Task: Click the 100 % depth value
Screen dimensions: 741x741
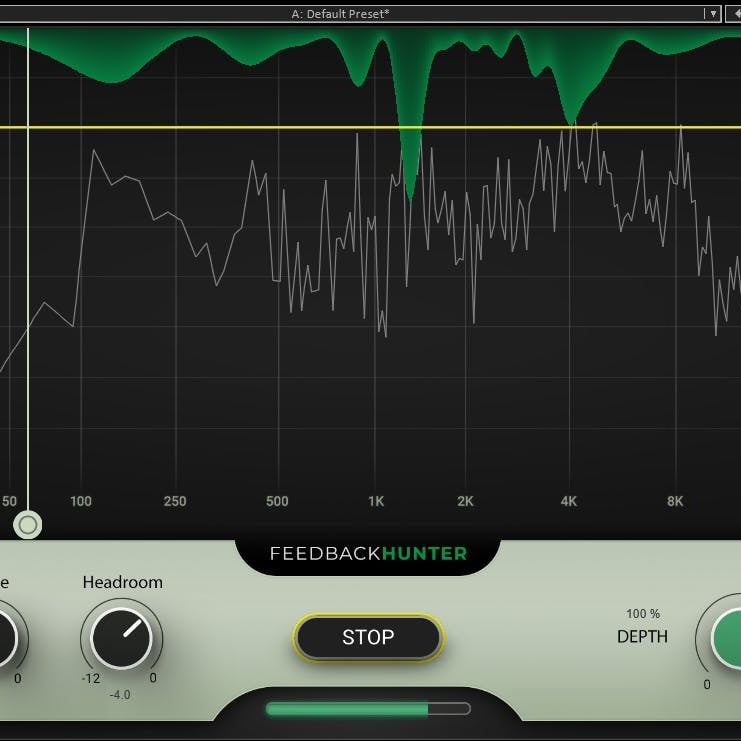Action: tap(643, 613)
